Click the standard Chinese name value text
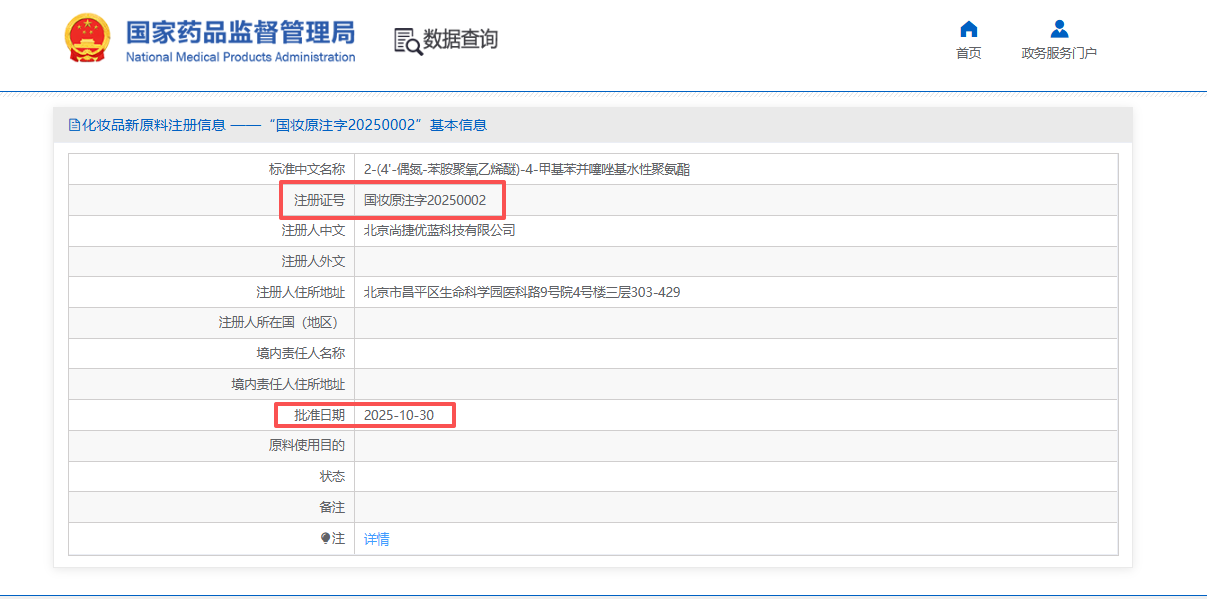The width and height of the screenshot is (1207, 599). 526,169
